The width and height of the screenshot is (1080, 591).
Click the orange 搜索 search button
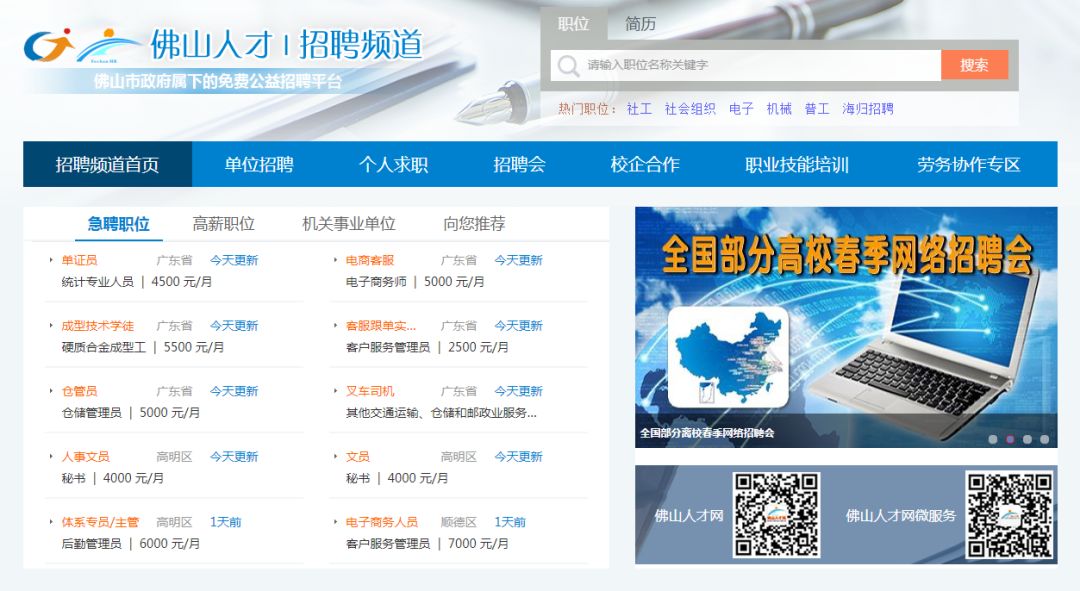(x=975, y=66)
